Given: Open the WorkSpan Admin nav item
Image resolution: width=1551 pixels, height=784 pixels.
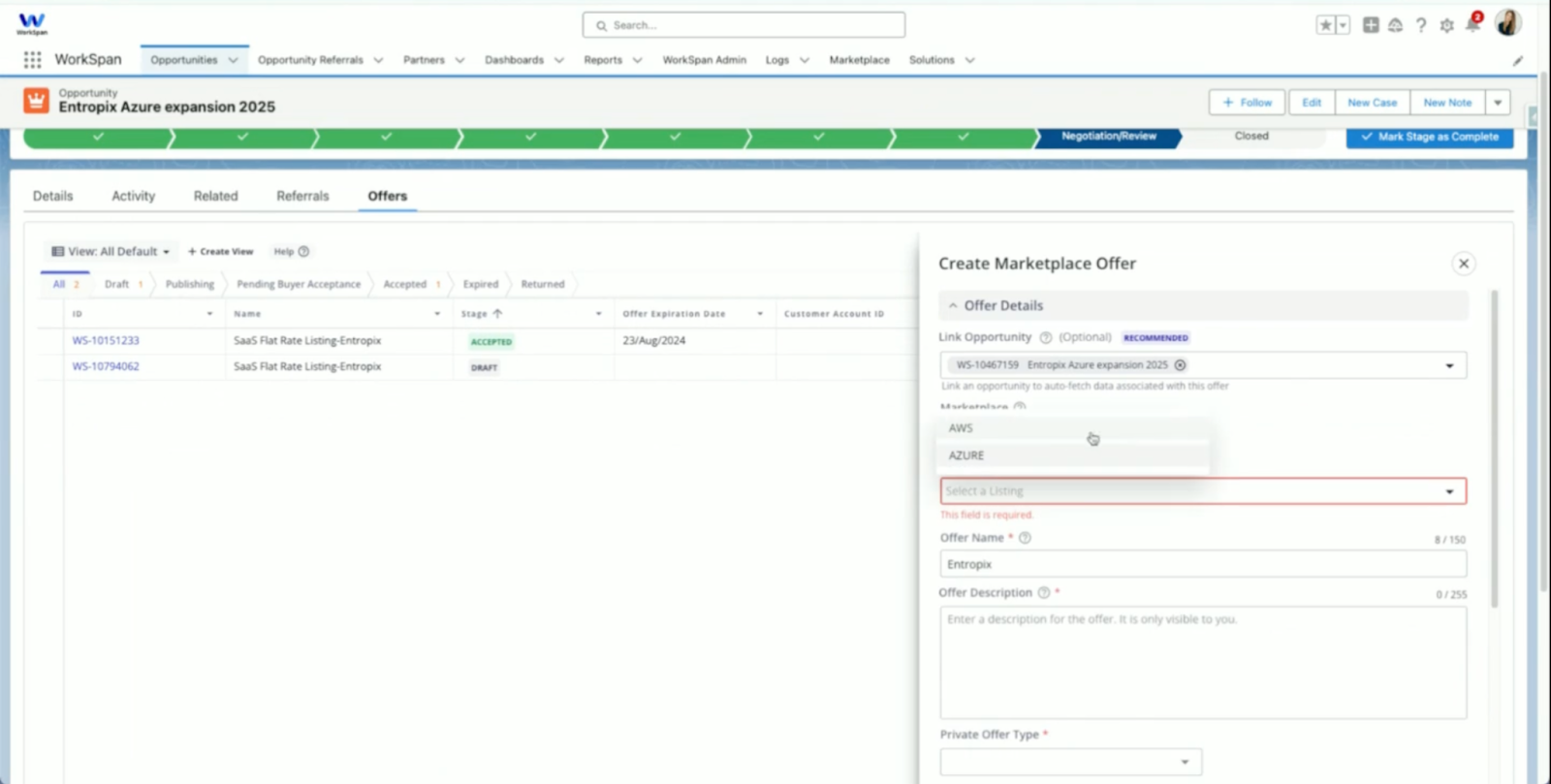Looking at the screenshot, I should tap(704, 60).
